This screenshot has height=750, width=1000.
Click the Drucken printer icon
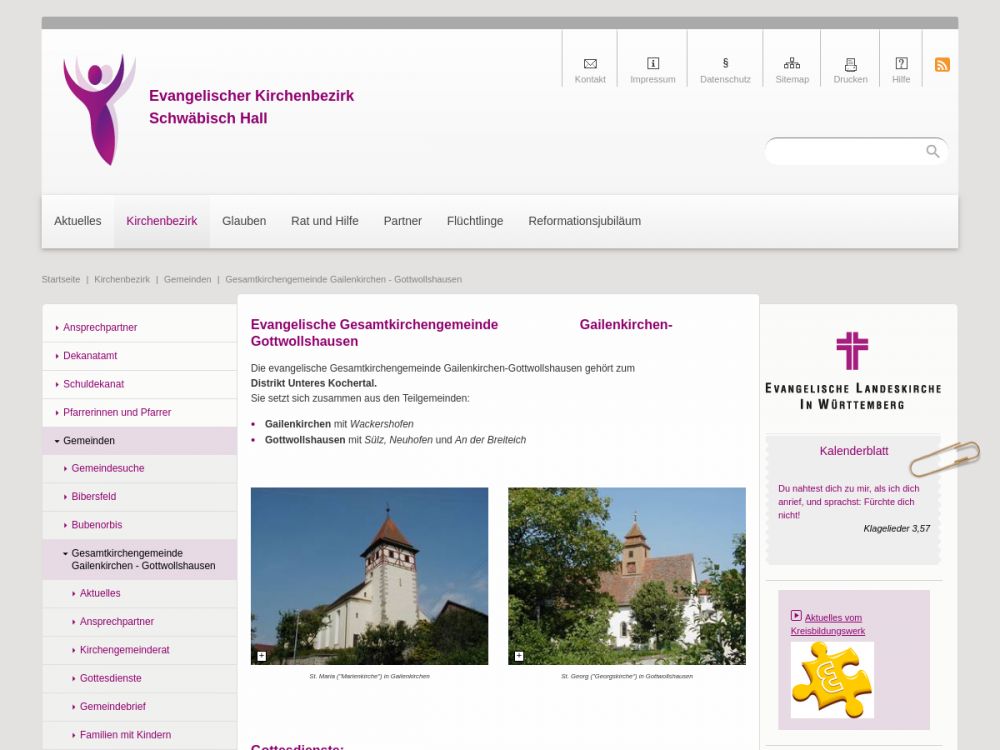(x=850, y=64)
